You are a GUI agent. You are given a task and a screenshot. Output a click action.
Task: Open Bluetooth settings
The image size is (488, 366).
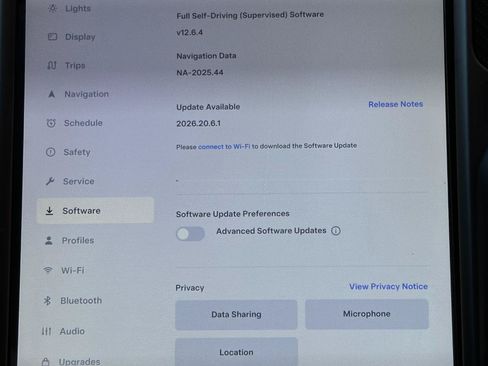coord(81,301)
